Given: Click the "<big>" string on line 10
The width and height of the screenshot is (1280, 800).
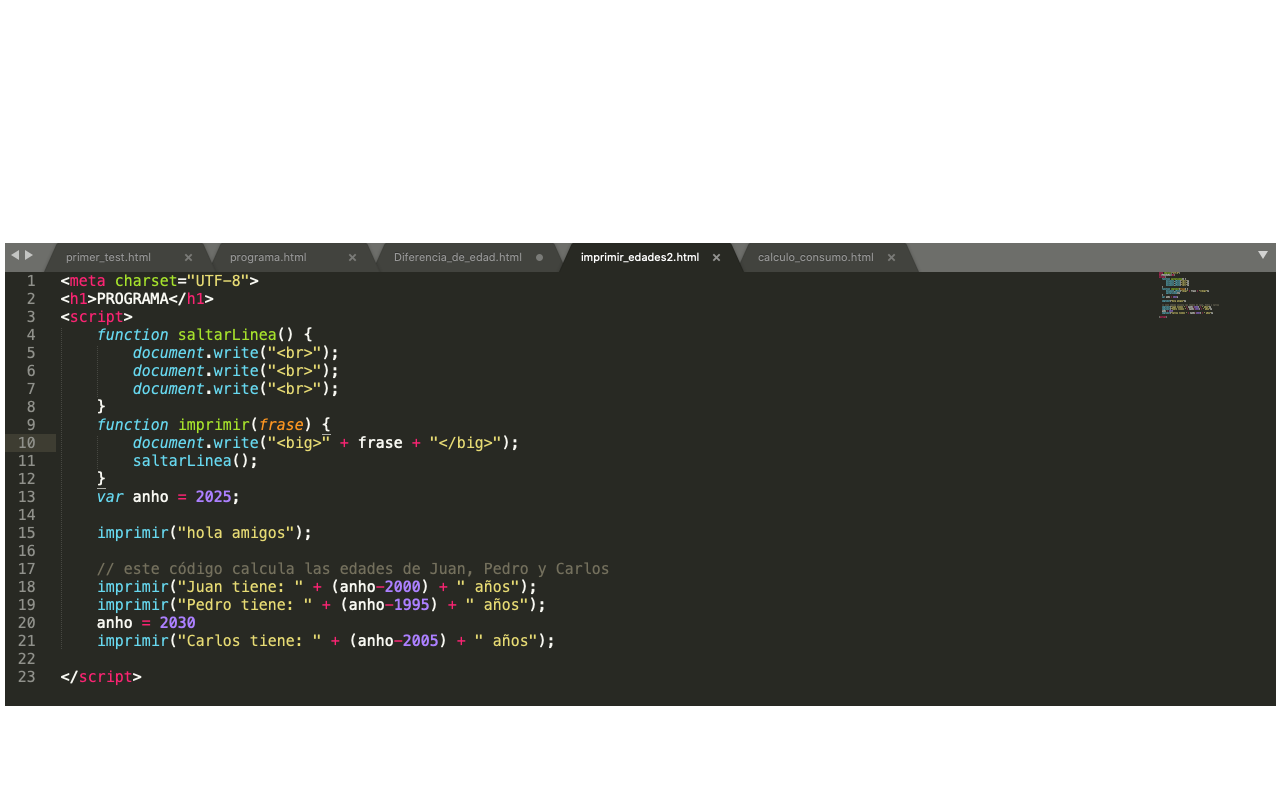Looking at the screenshot, I should 299,443.
